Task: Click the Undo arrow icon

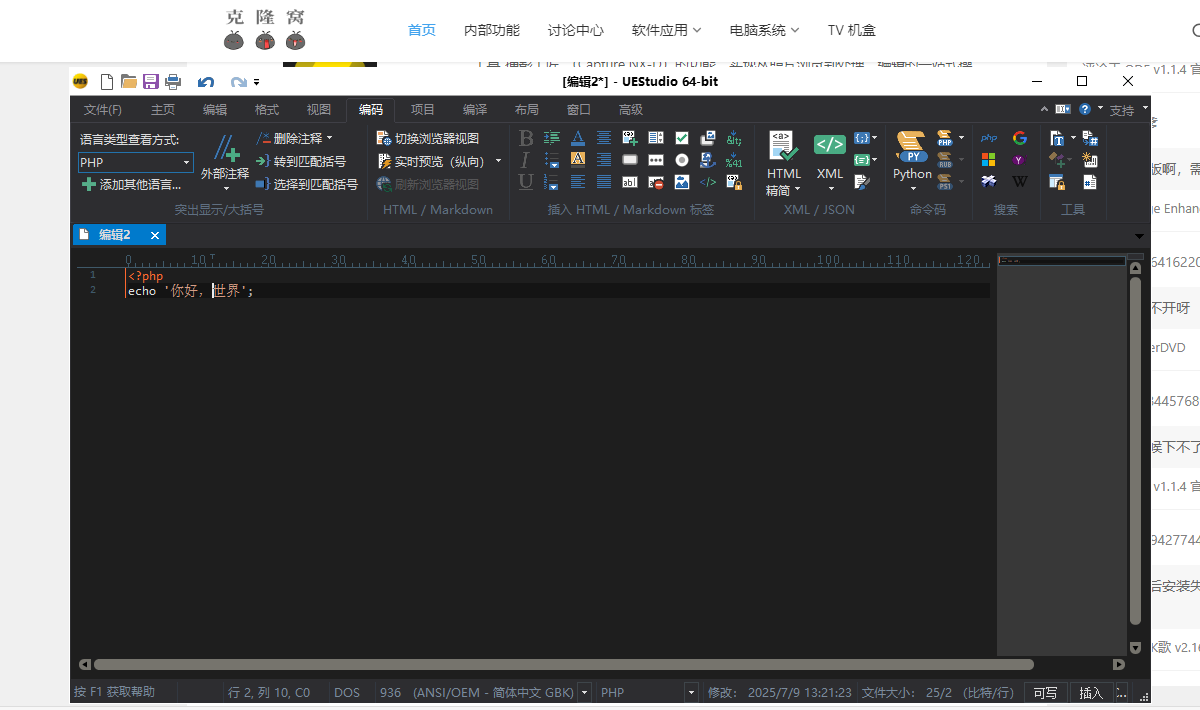Action: pos(206,82)
